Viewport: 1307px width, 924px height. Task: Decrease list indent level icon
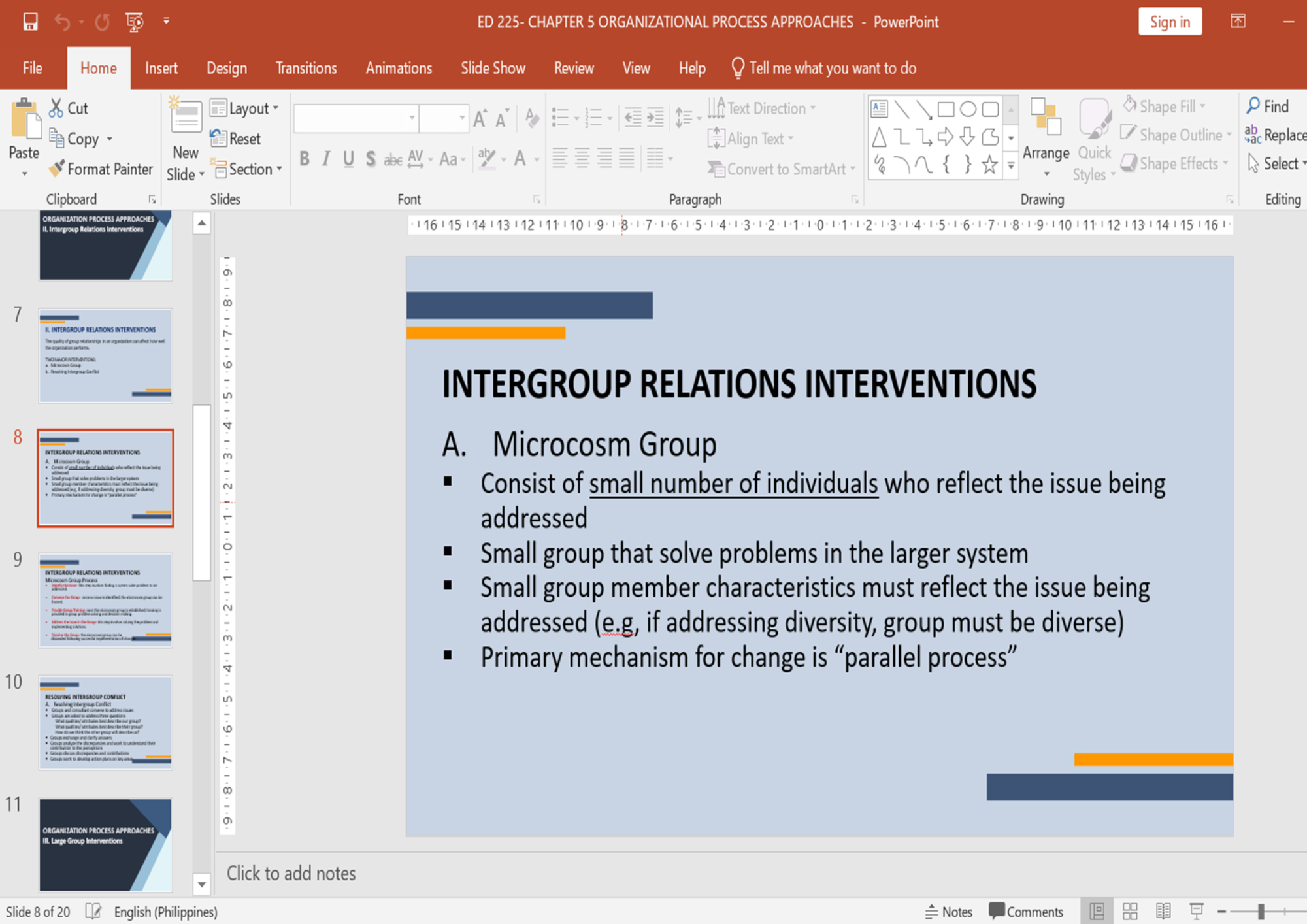tap(633, 118)
